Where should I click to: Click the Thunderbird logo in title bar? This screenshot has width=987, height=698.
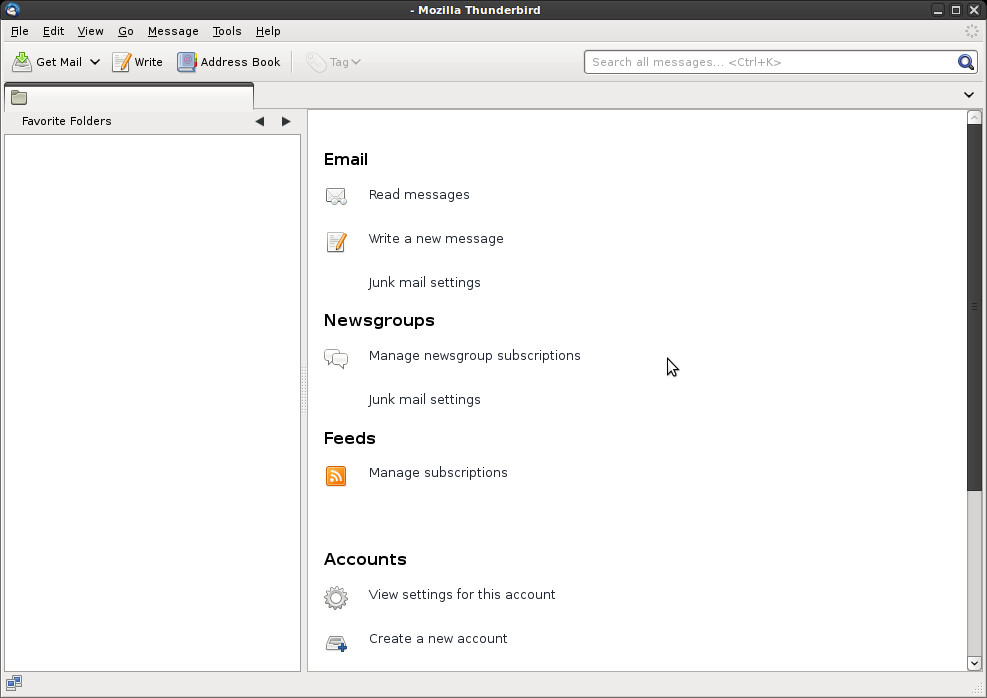click(12, 9)
